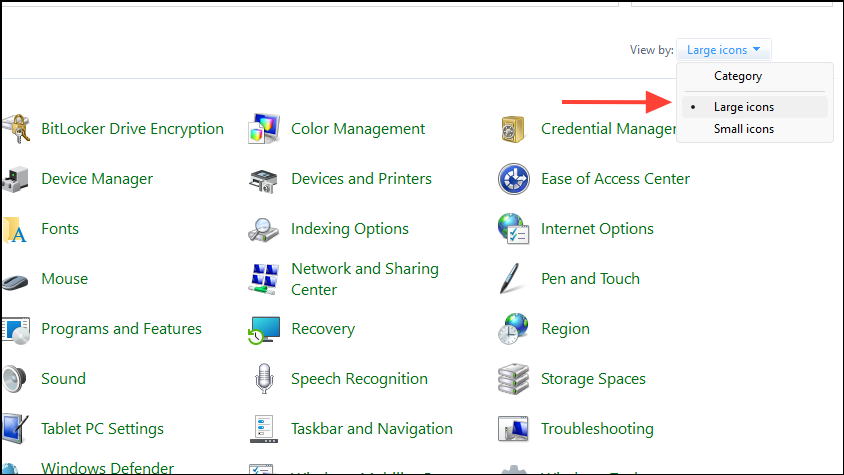
Task: Click the Troubleshooting icon
Action: coord(513,429)
